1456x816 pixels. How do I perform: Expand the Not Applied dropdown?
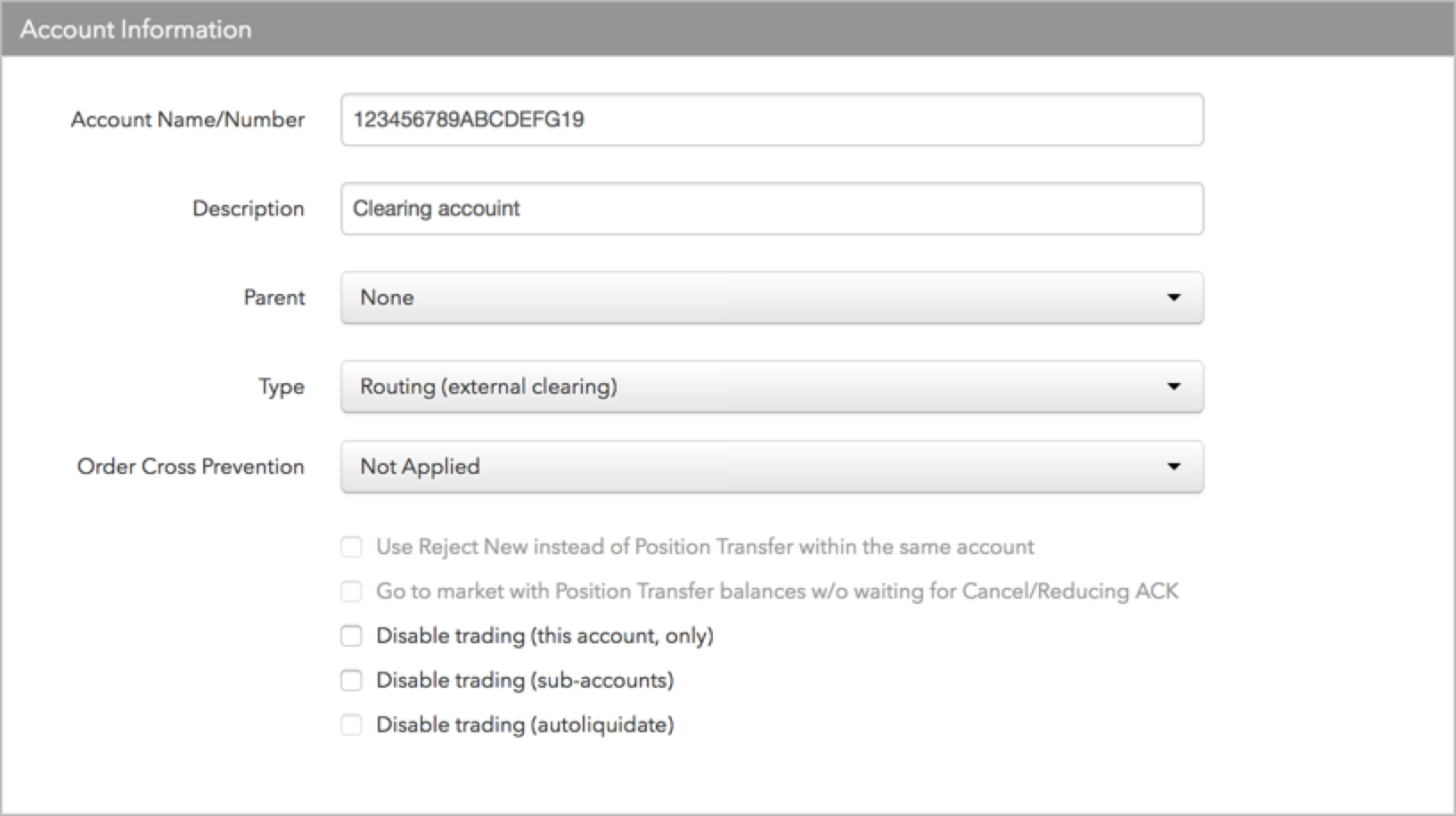[x=772, y=467]
